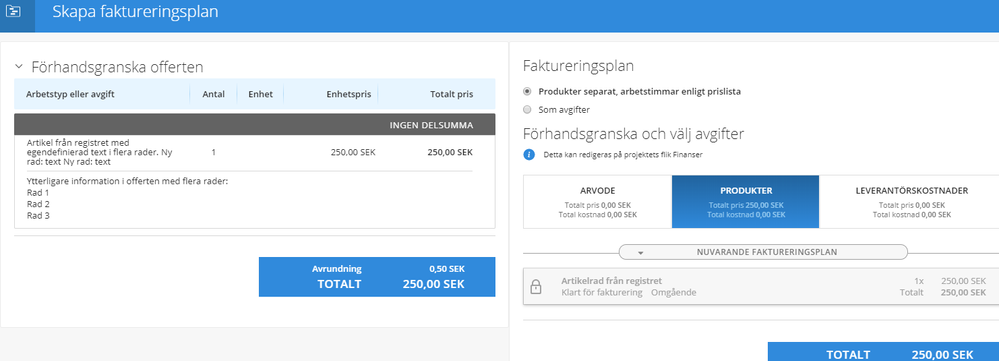The width and height of the screenshot is (999, 361).
Task: Click the Antal column header
Action: point(213,94)
